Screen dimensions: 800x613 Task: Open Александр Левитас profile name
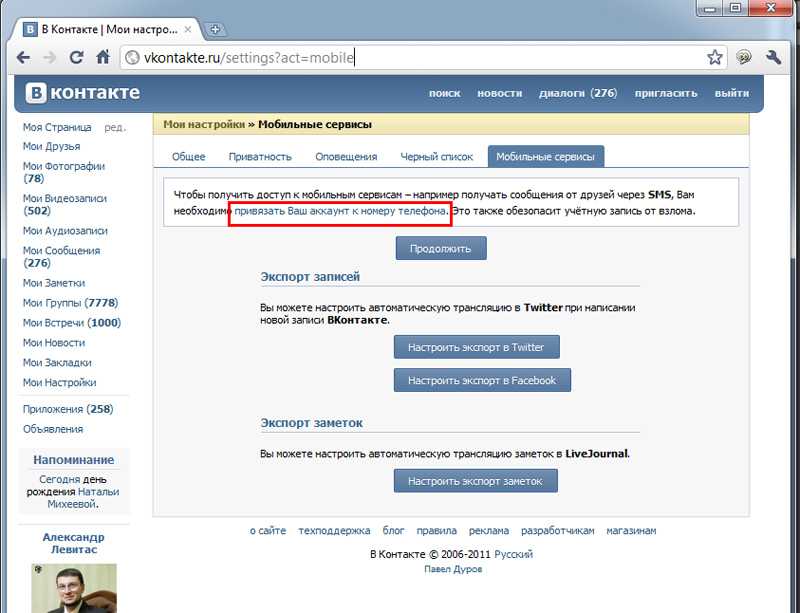[x=73, y=543]
